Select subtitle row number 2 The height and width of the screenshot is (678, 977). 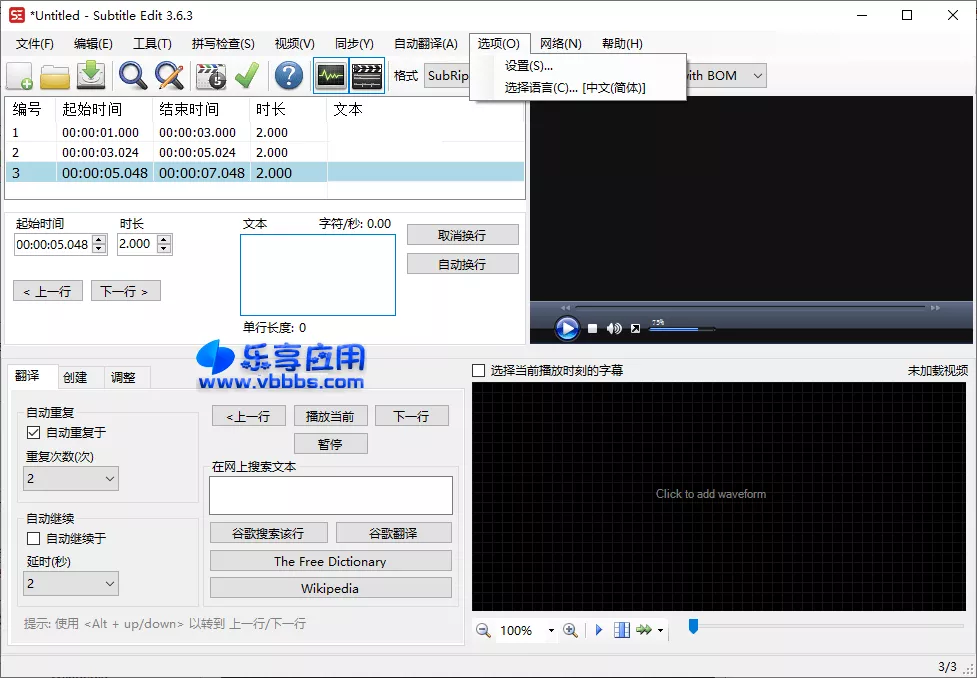100,152
